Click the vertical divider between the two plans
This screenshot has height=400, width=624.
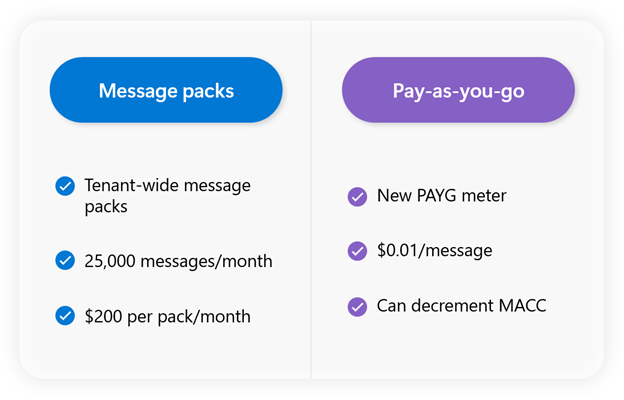click(311, 200)
